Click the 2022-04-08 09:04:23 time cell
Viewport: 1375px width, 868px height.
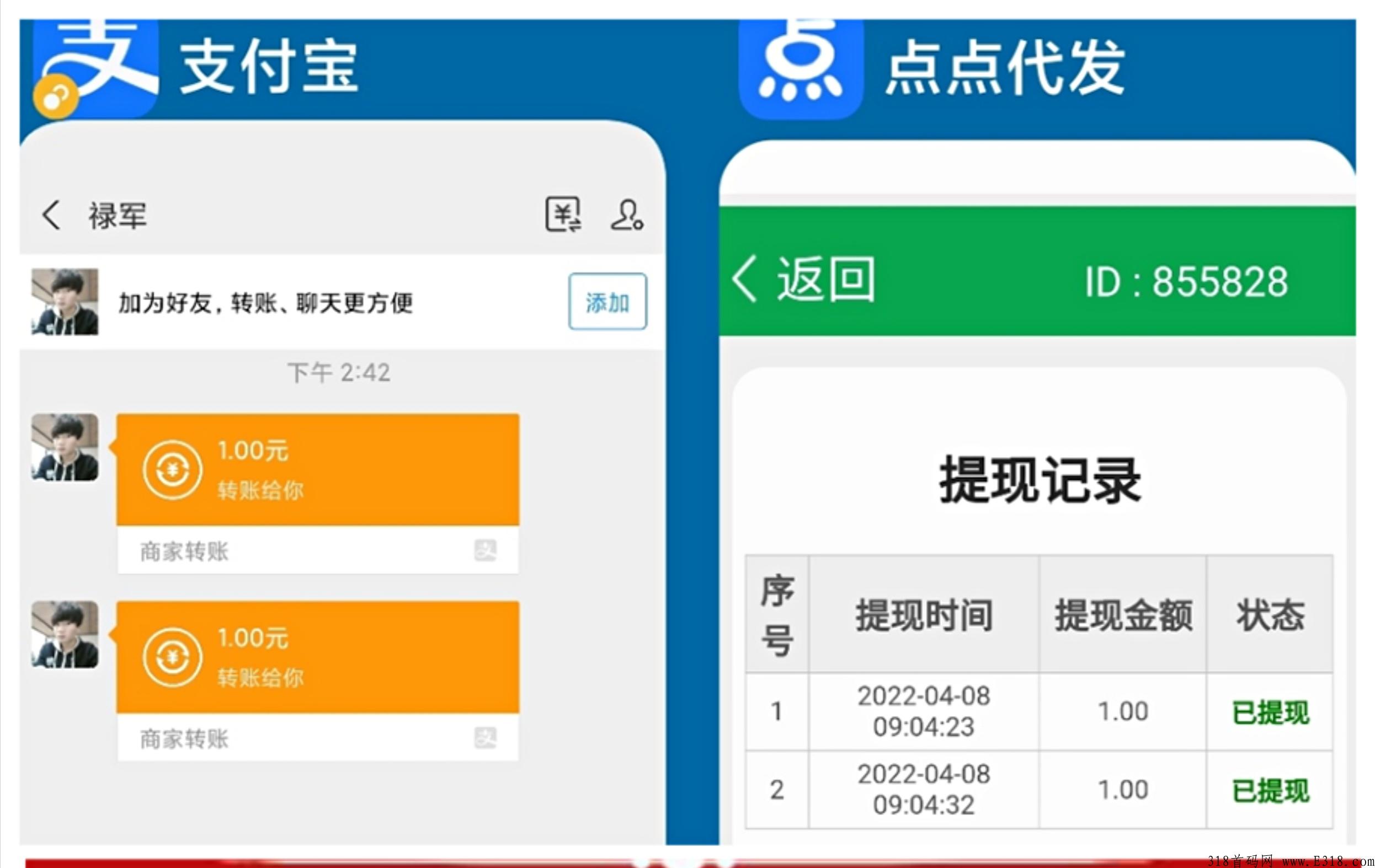coord(923,711)
